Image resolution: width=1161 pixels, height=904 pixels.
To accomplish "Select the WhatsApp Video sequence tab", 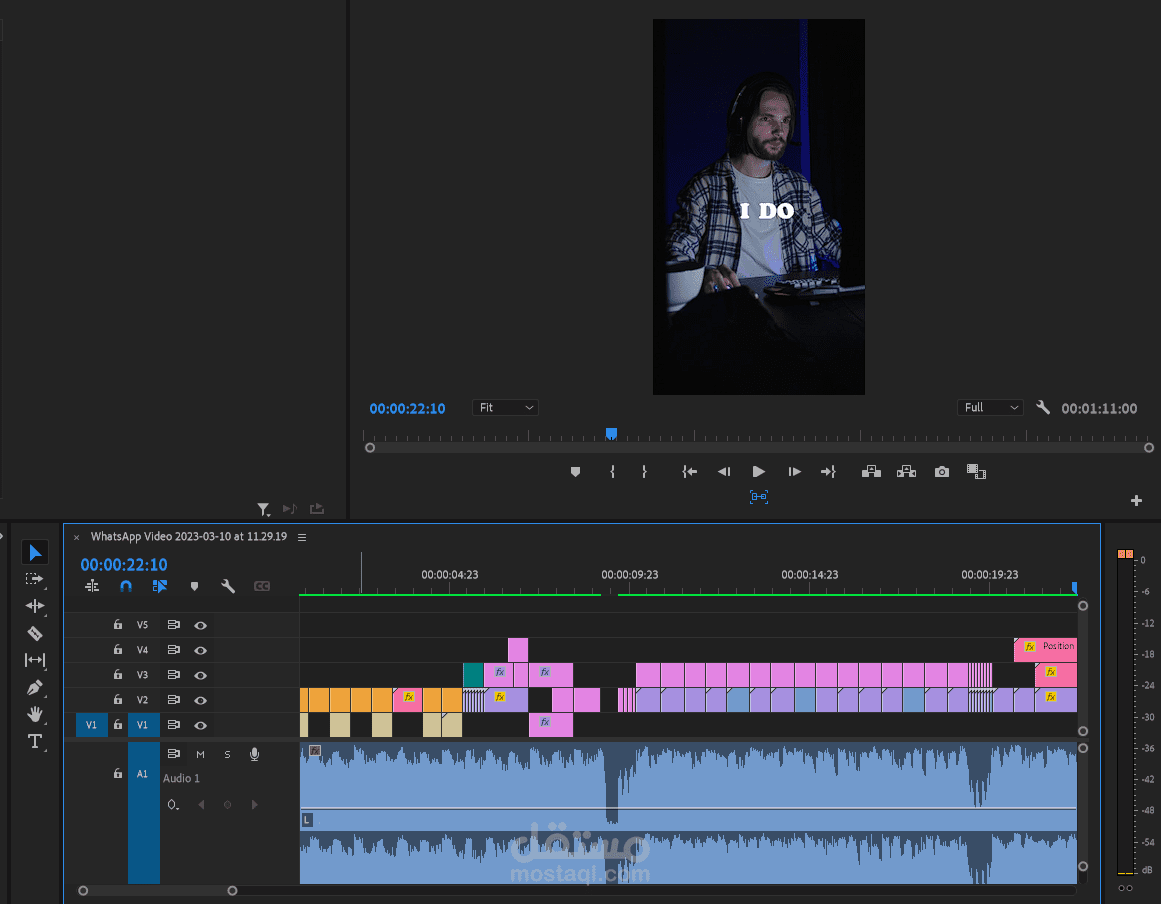I will 188,537.
